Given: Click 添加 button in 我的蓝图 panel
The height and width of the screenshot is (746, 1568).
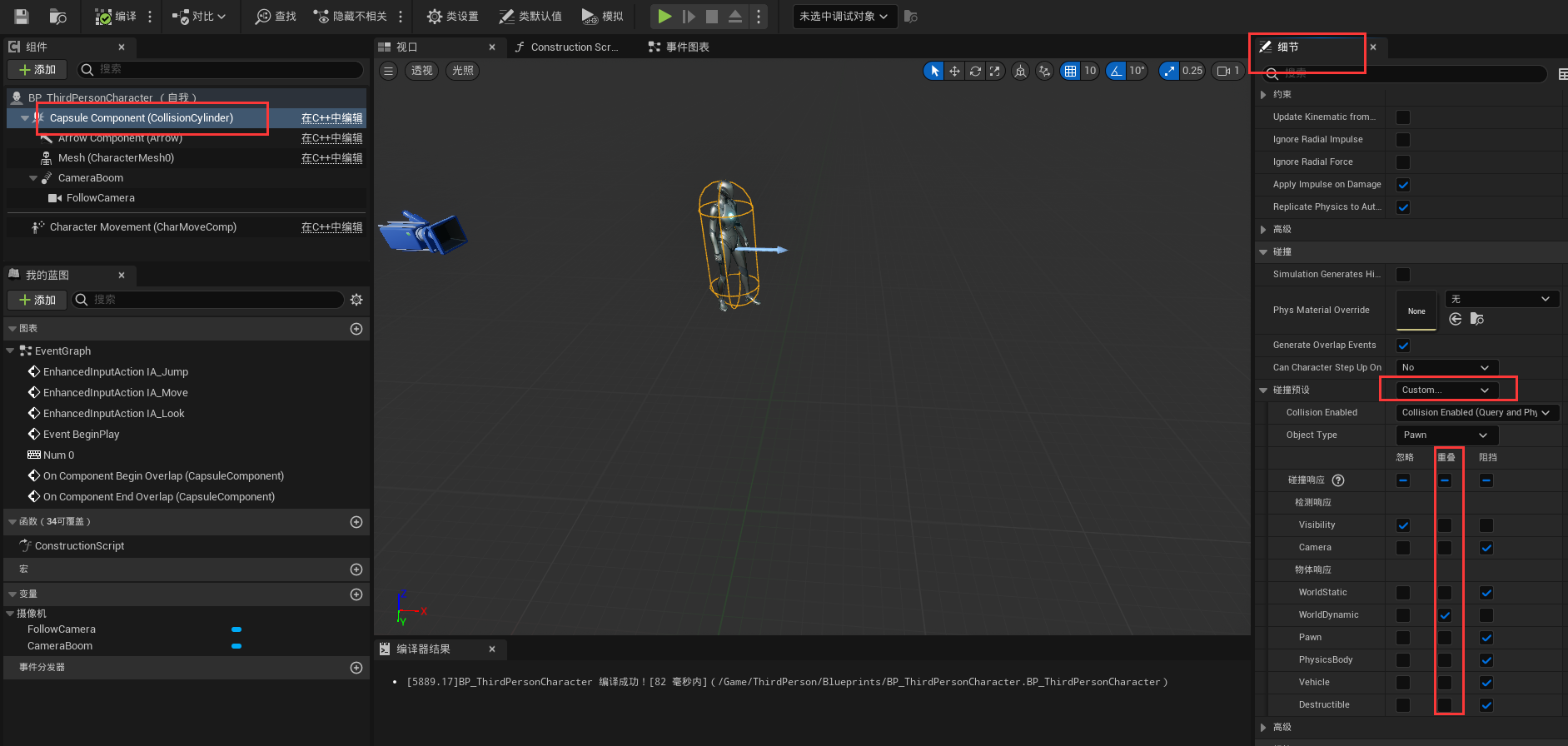Looking at the screenshot, I should click(37, 300).
